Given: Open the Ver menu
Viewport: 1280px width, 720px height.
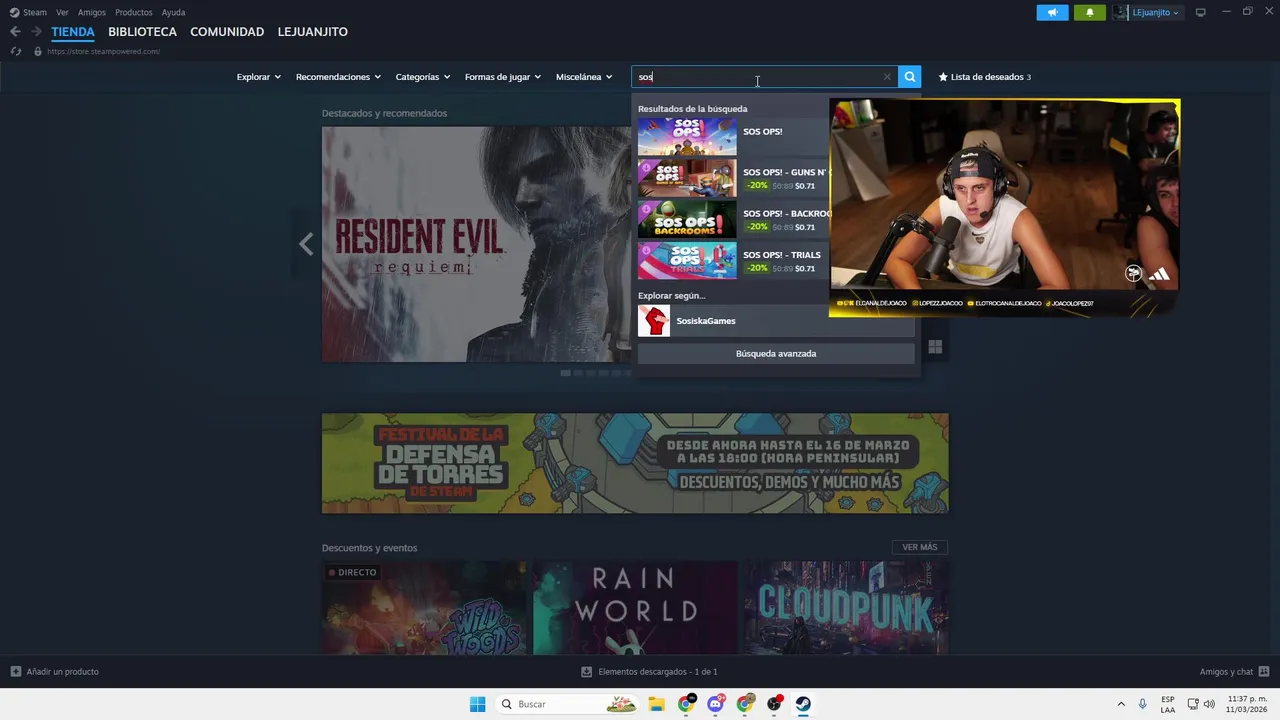Looking at the screenshot, I should coord(62,12).
